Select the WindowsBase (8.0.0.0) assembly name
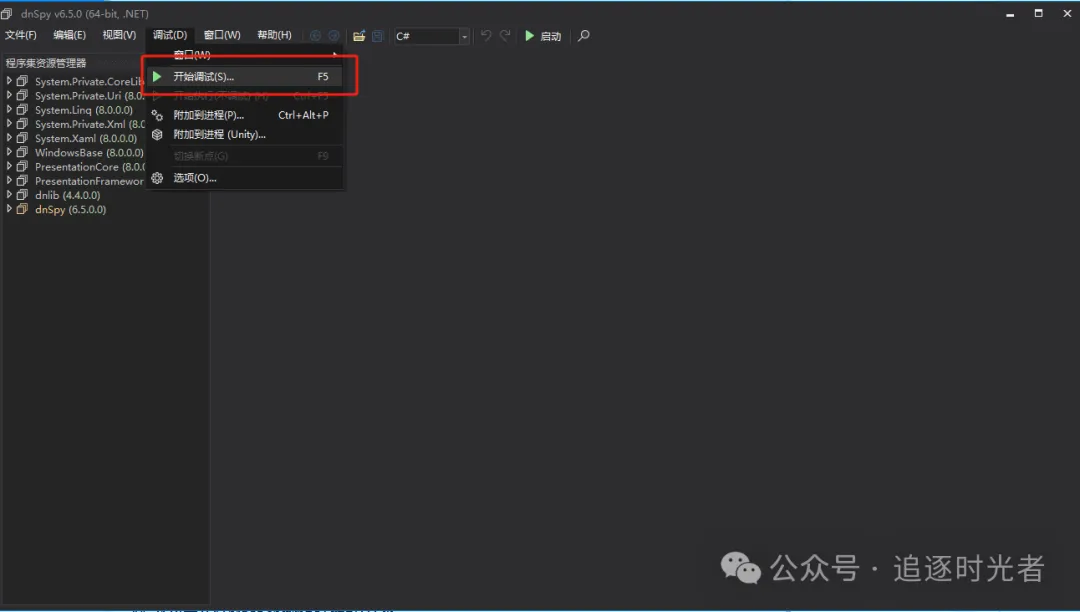This screenshot has width=1080, height=612. 90,153
